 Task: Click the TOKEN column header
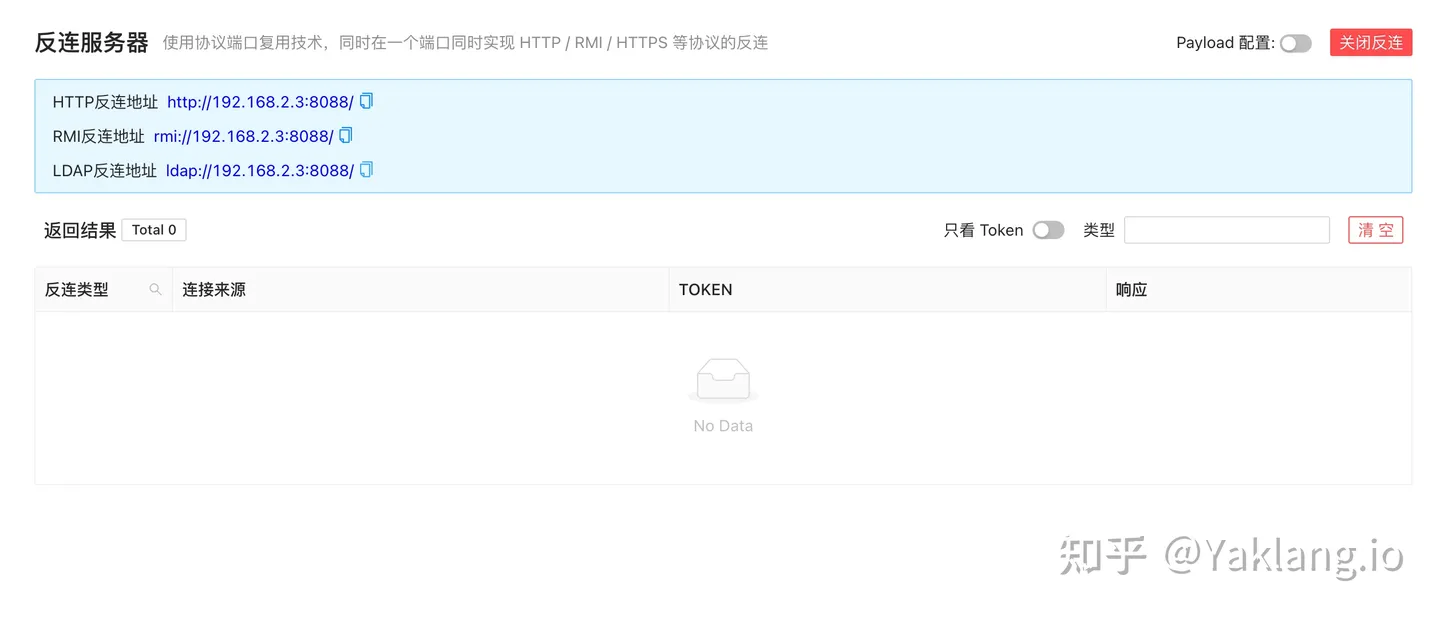887,290
